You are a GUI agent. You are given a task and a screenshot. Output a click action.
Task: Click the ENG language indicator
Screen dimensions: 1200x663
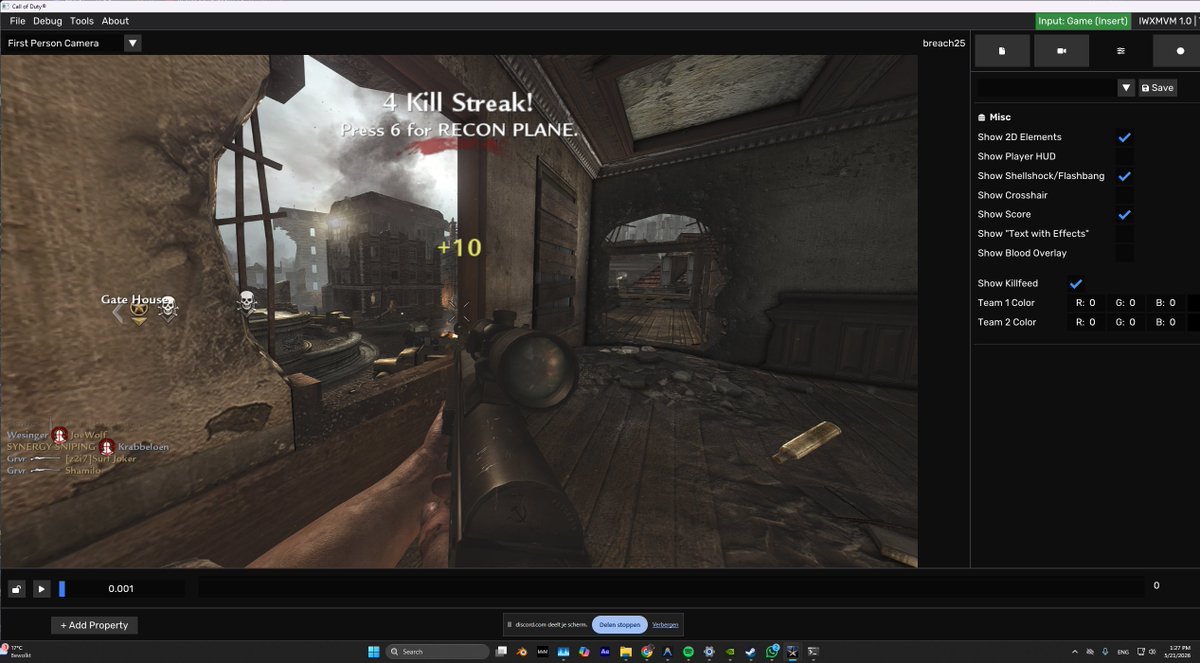pyautogui.click(x=1124, y=652)
